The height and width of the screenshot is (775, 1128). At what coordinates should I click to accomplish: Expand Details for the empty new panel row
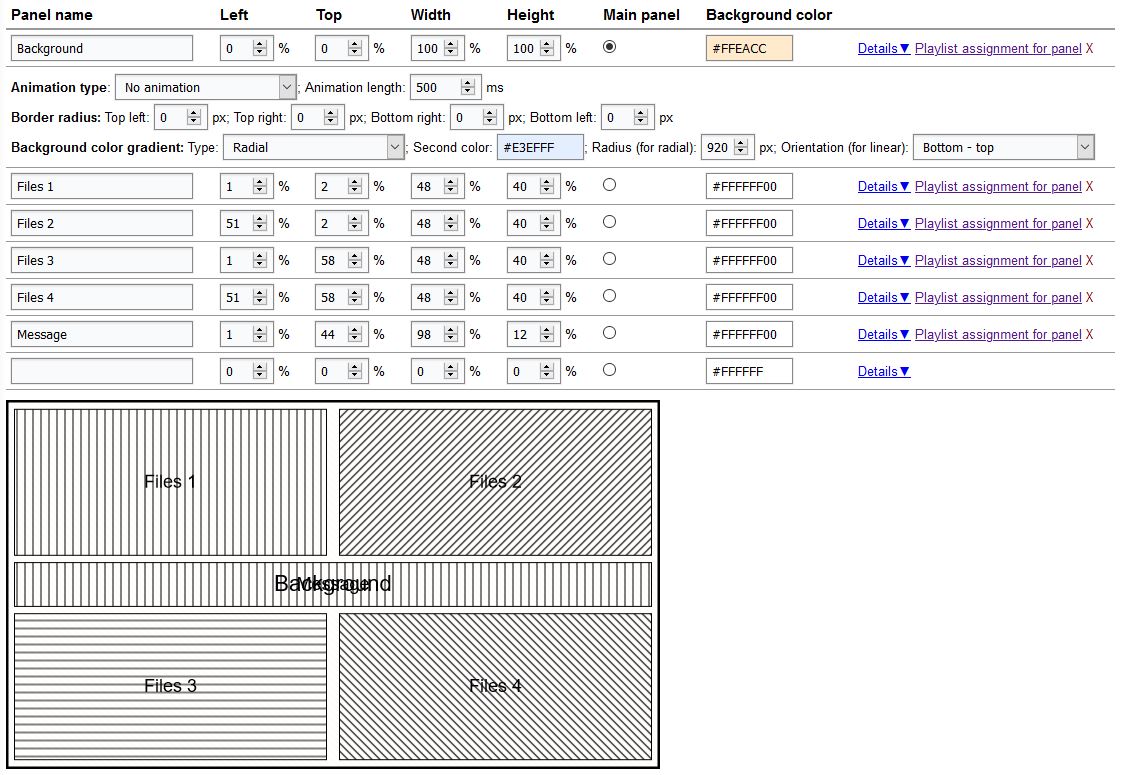coord(883,371)
